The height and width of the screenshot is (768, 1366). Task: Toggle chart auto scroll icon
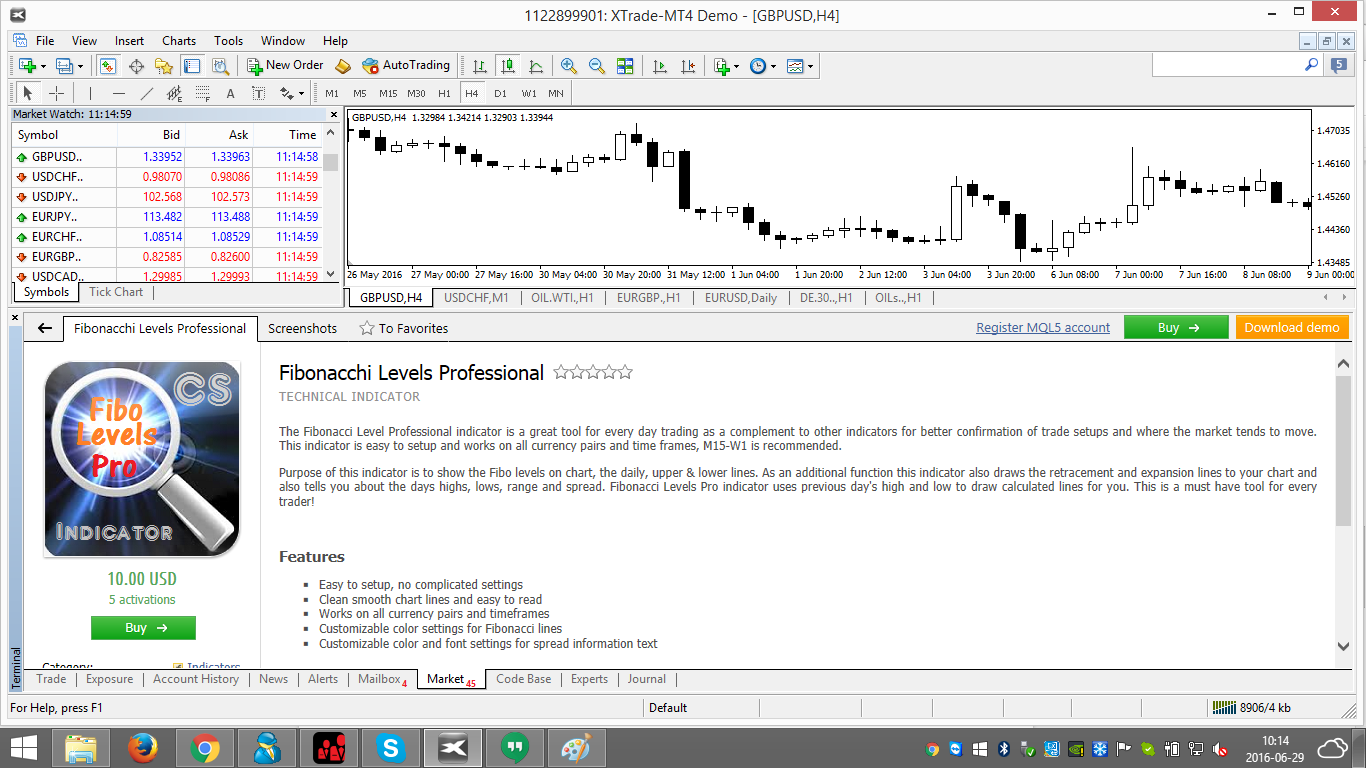(x=660, y=66)
